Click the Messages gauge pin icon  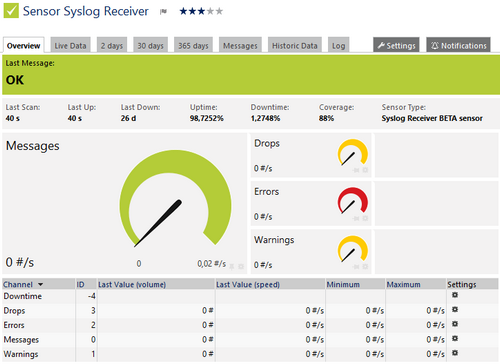tap(232, 266)
